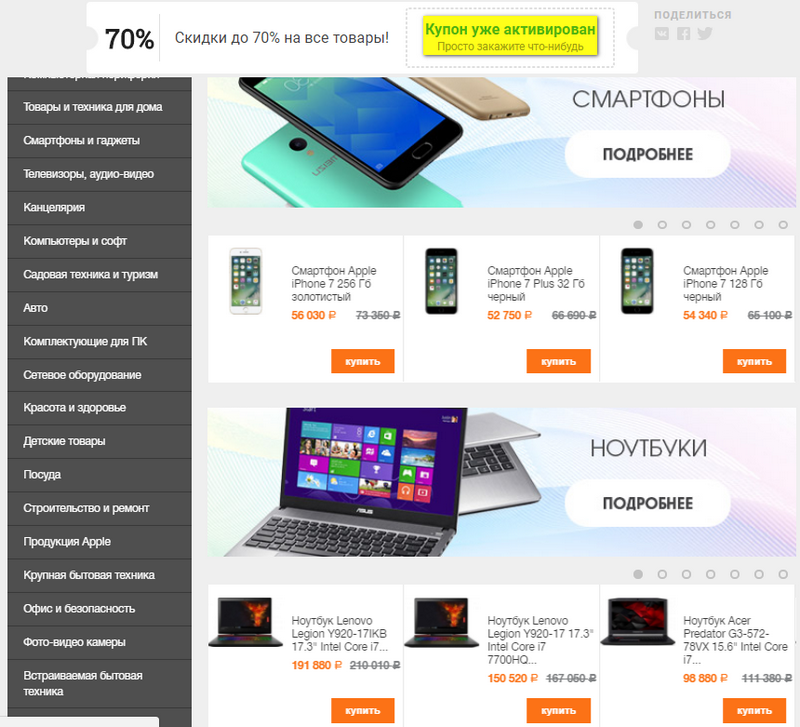Viewport: 800px width, 727px height.
Task: Open the gold iPhone 7 256 Гб thumbnail
Action: pyautogui.click(x=245, y=281)
